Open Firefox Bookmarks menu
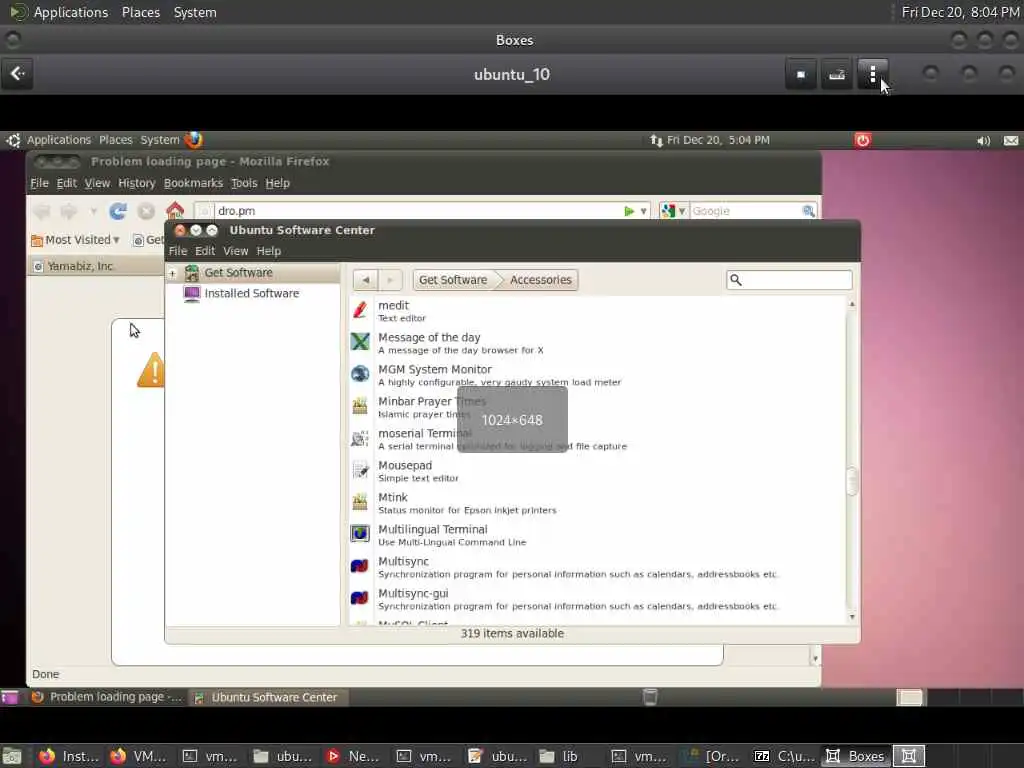 pos(193,183)
